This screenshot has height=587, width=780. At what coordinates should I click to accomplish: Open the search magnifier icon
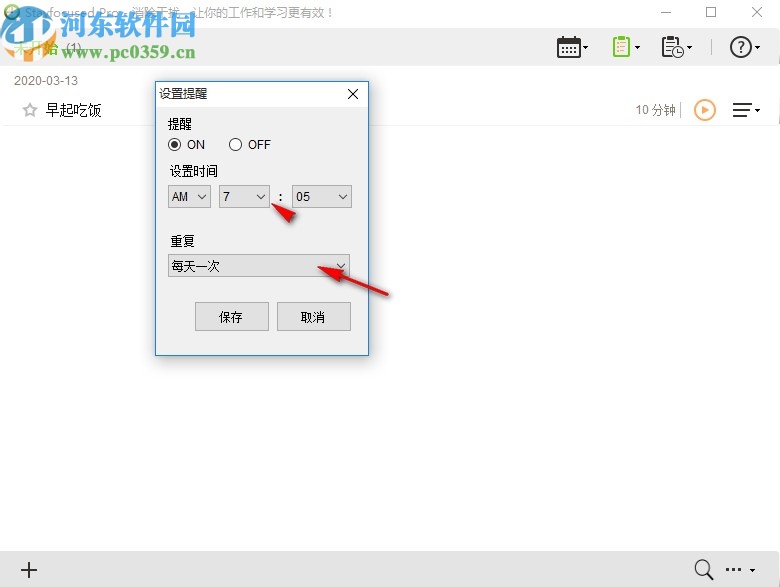[703, 569]
